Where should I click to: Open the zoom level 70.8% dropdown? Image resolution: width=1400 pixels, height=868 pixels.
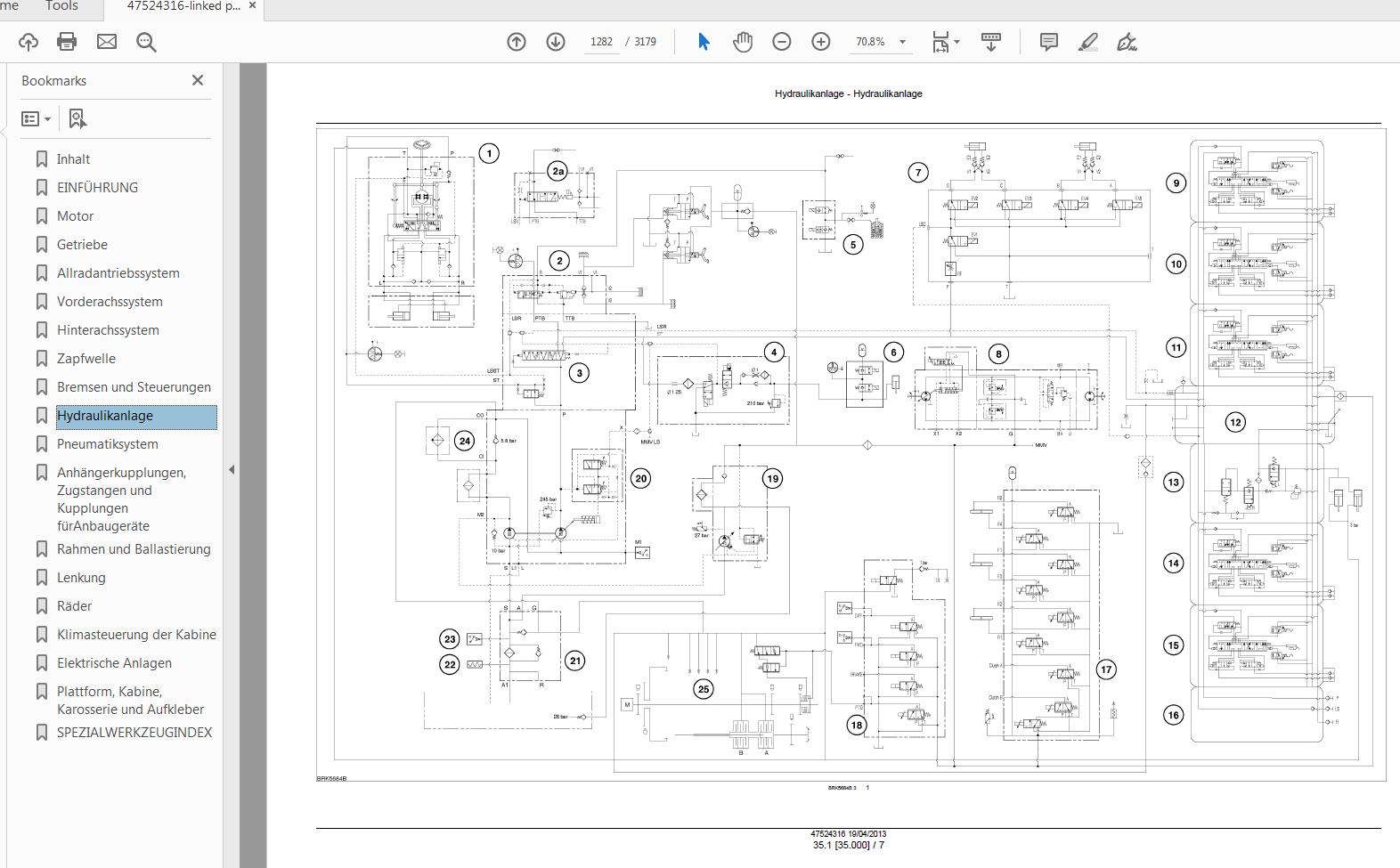902,42
